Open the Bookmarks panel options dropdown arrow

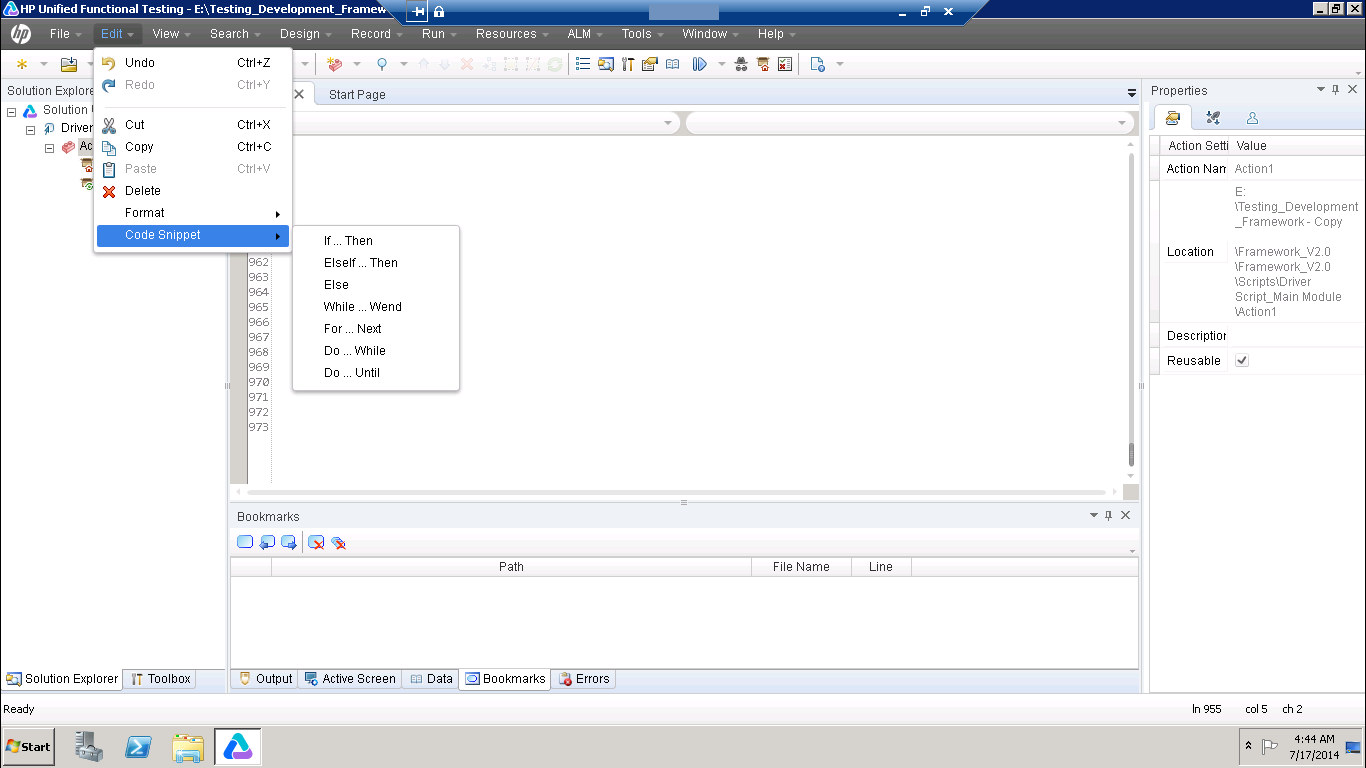1093,515
